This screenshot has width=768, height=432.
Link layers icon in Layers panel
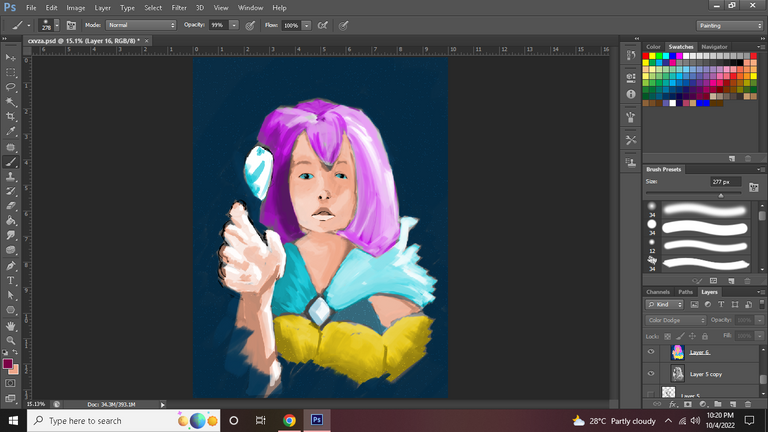point(657,404)
